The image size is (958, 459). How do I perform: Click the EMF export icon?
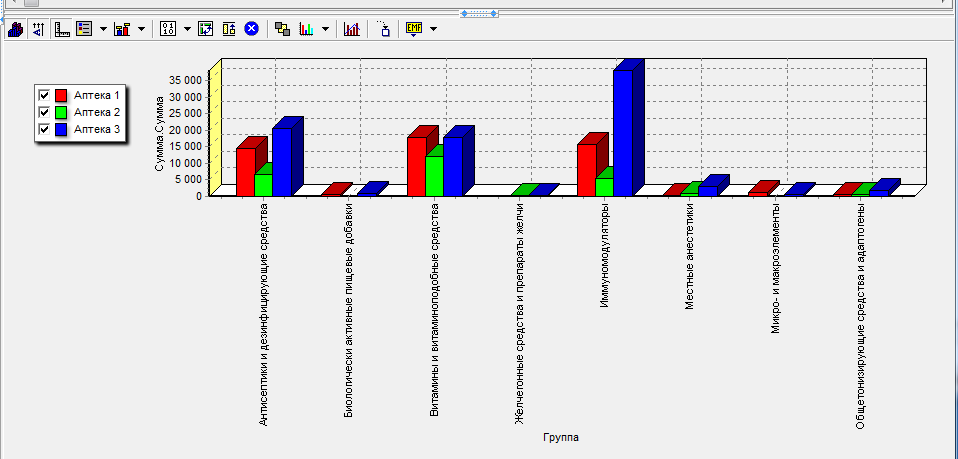tap(414, 29)
